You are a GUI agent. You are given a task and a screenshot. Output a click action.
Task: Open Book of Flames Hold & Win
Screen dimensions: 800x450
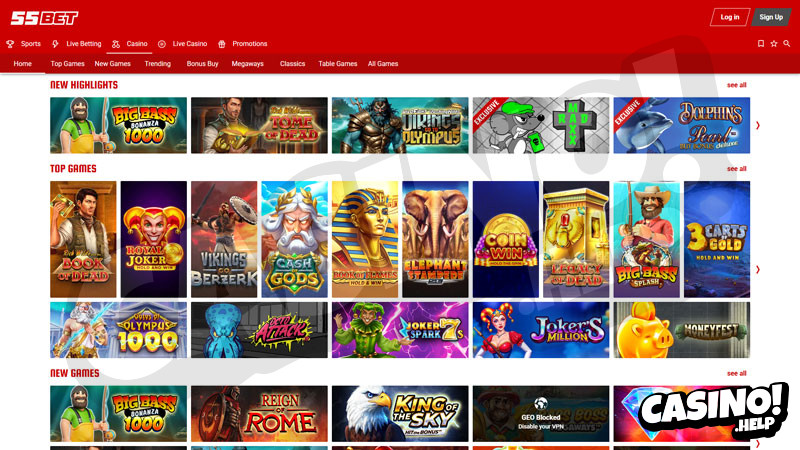click(365, 239)
